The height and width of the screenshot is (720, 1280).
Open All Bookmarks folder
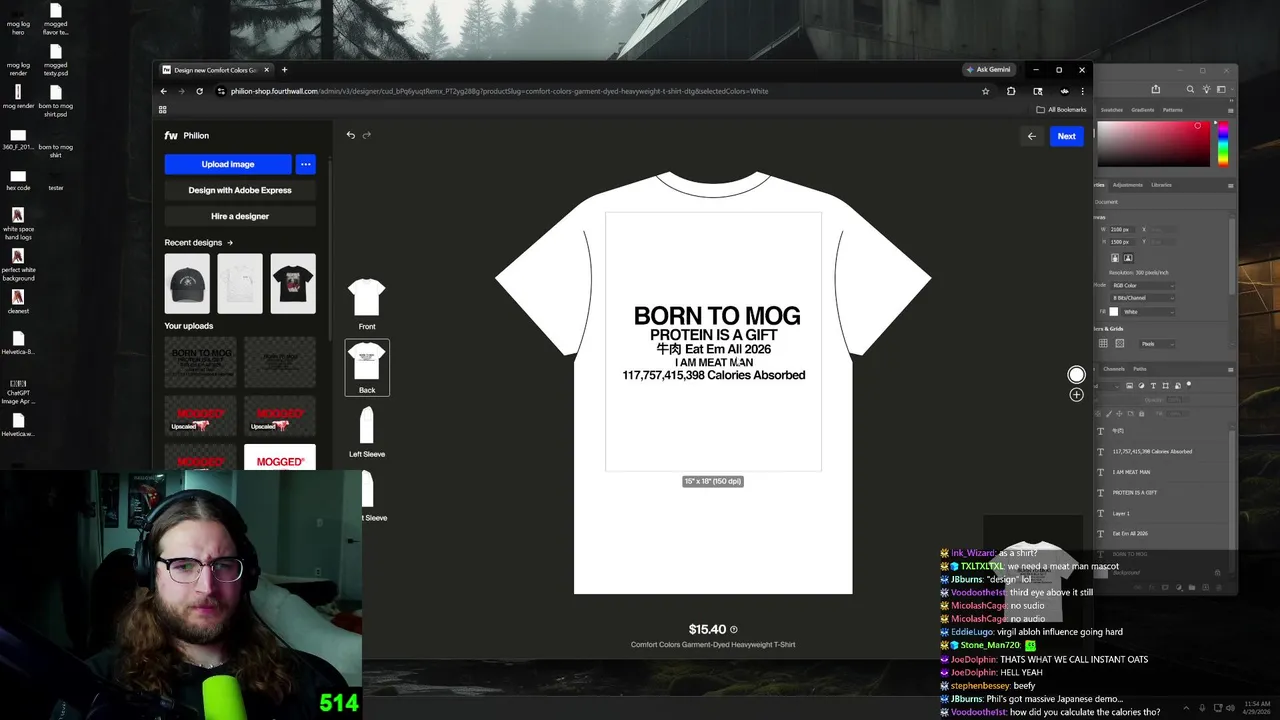pyautogui.click(x=1061, y=109)
